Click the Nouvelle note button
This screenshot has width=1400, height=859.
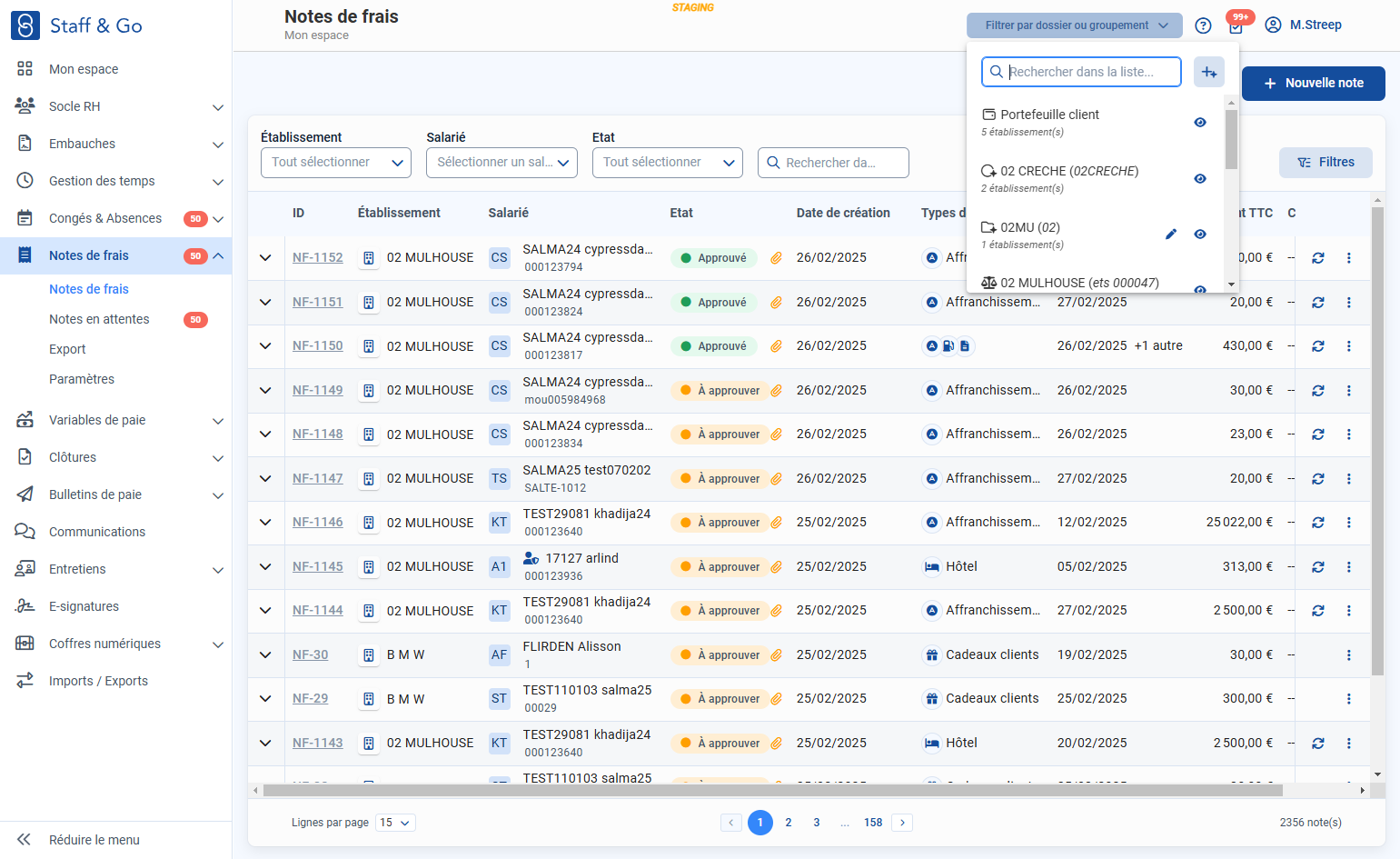click(x=1314, y=84)
